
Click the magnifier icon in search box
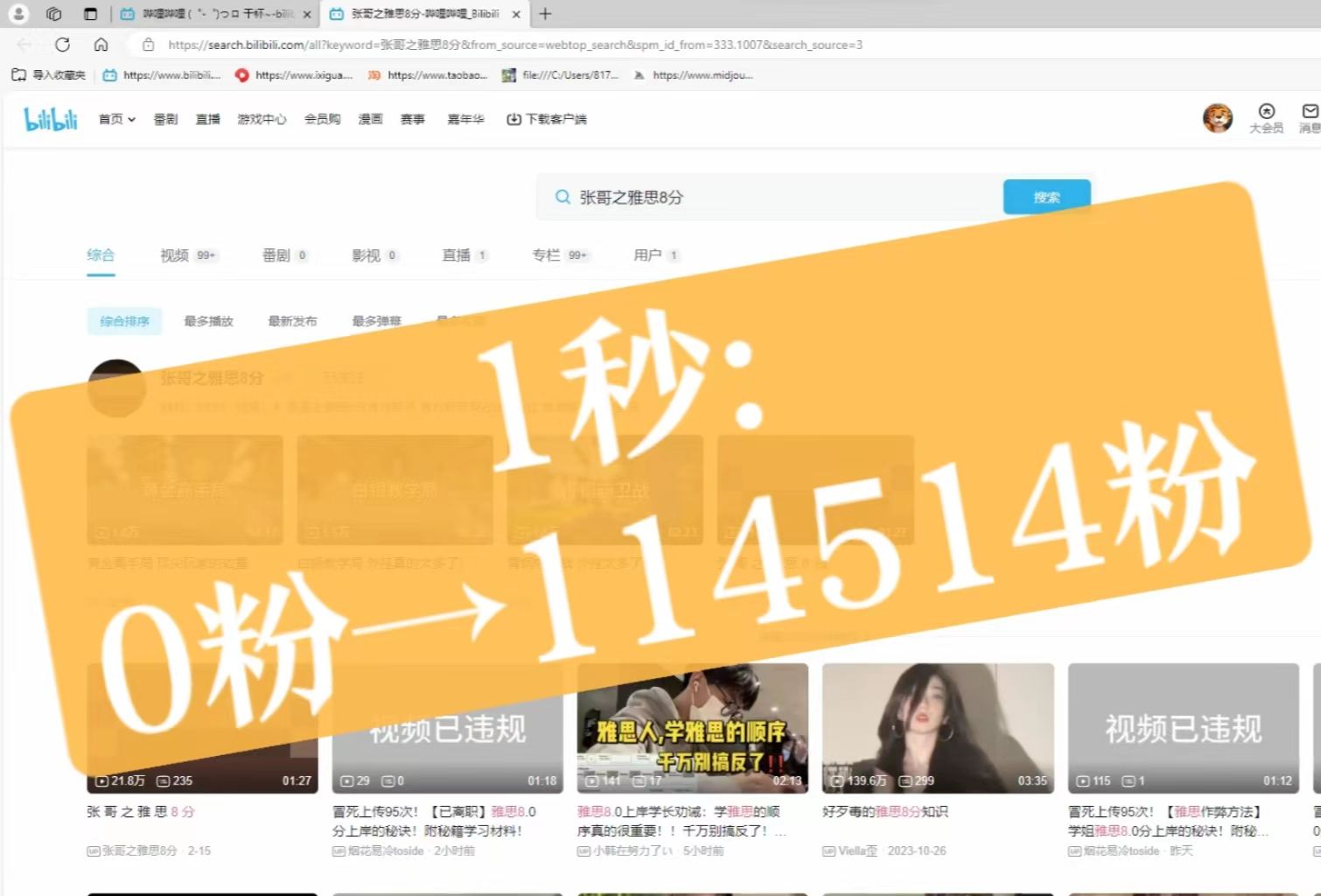pyautogui.click(x=563, y=197)
